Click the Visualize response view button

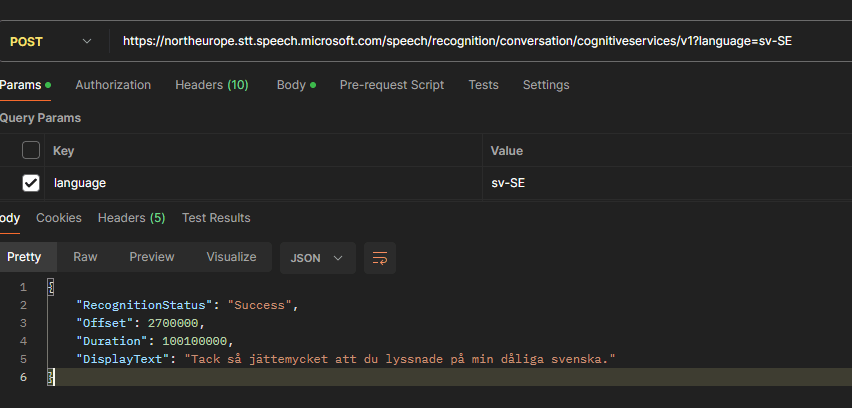click(231, 257)
